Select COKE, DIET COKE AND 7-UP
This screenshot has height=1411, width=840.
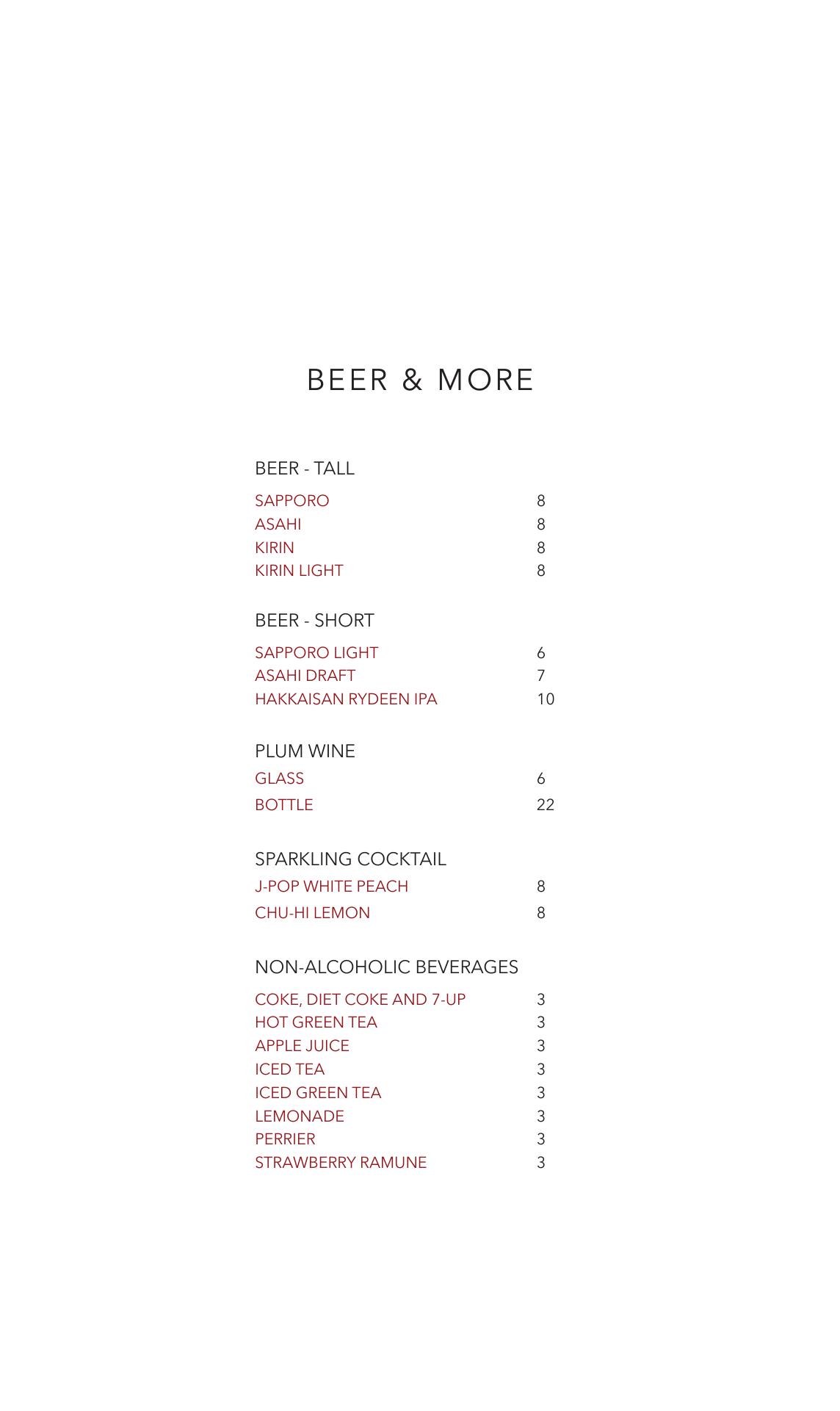360,1000
